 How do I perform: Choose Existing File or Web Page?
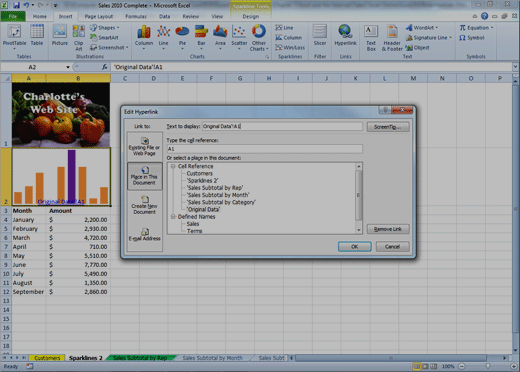(145, 147)
